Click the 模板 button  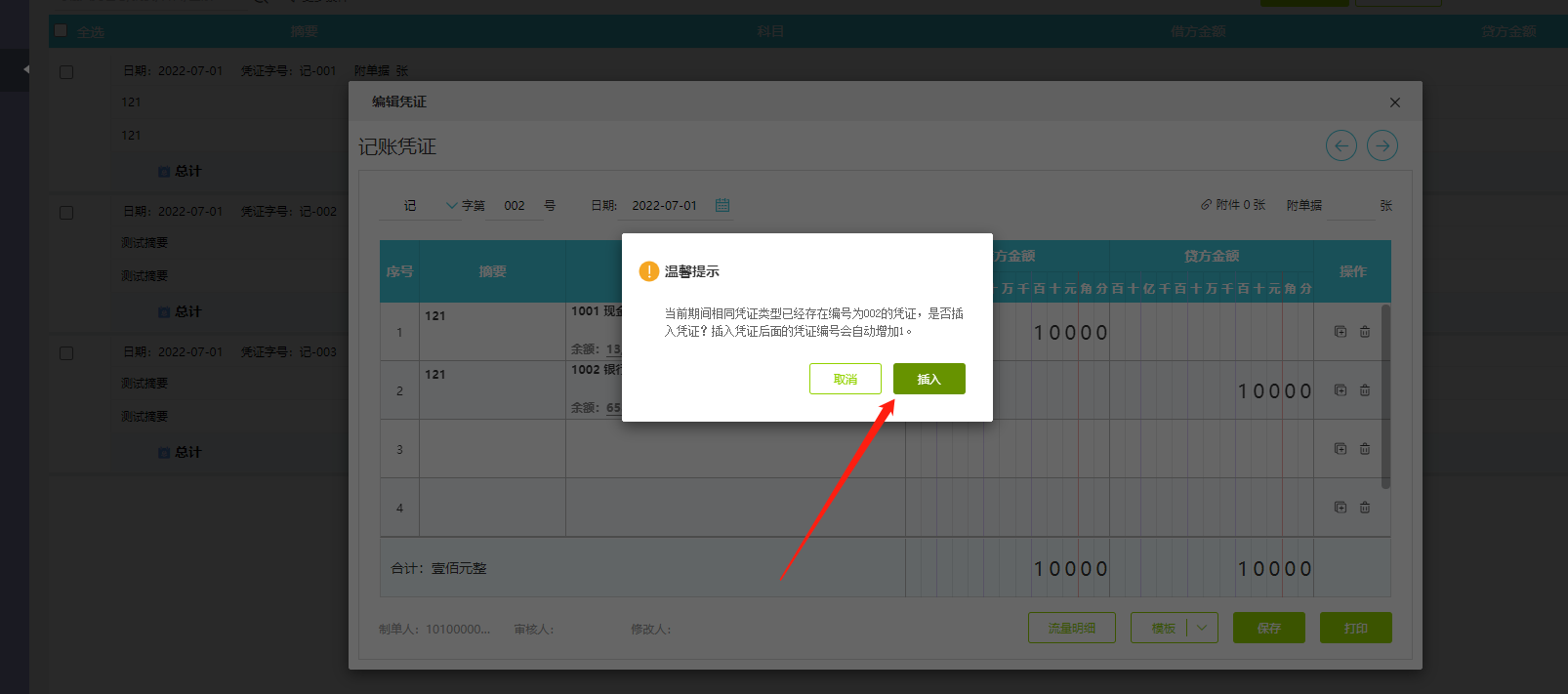pyautogui.click(x=1163, y=628)
